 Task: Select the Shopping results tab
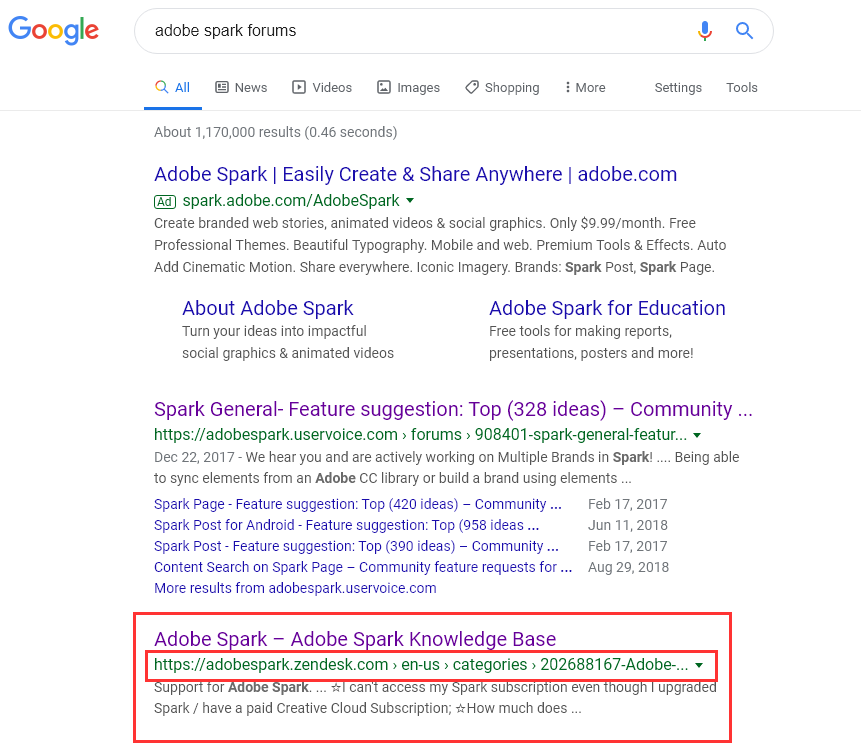[502, 88]
